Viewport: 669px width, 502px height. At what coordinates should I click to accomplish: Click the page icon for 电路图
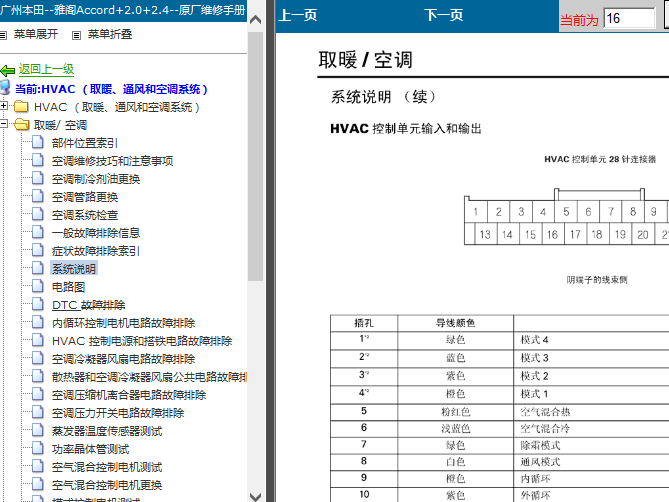tap(38, 286)
